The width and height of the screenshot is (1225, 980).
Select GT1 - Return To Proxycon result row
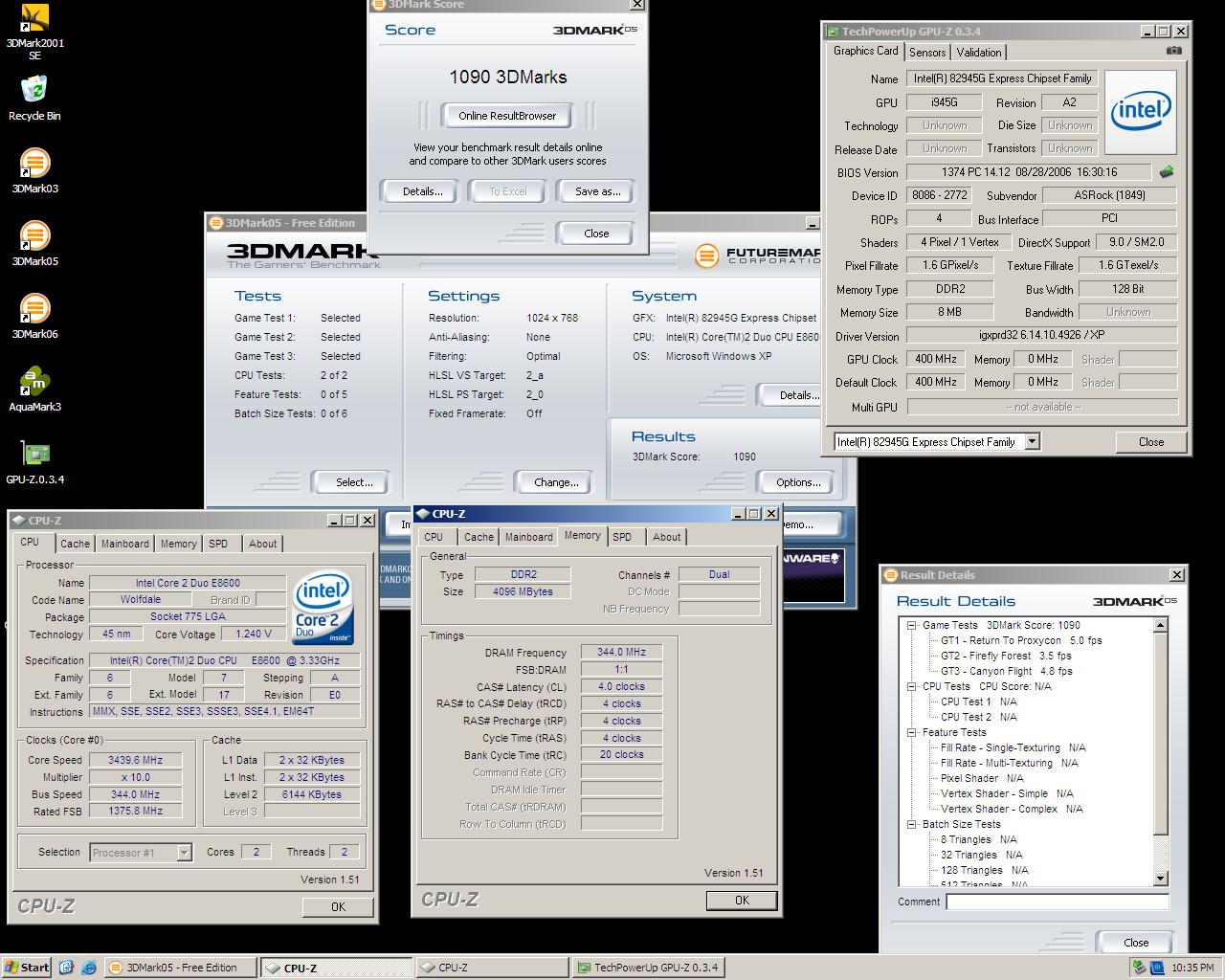tap(1021, 640)
